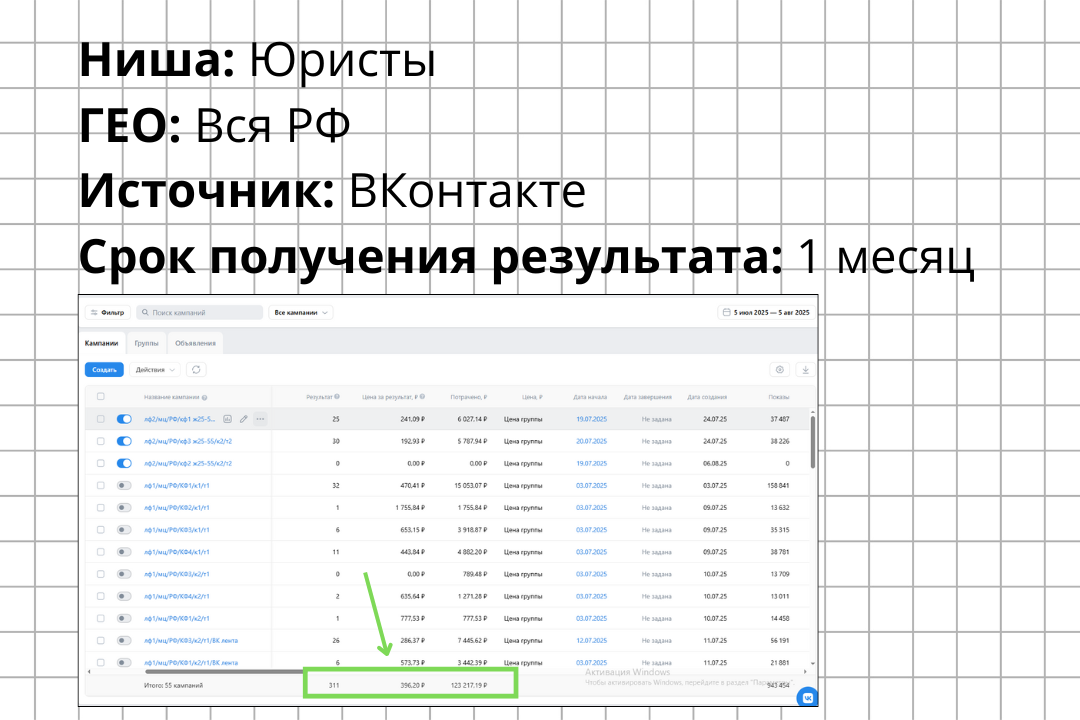
Task: Sort by the Потрачено, ₽ column header
Action: 468,397
